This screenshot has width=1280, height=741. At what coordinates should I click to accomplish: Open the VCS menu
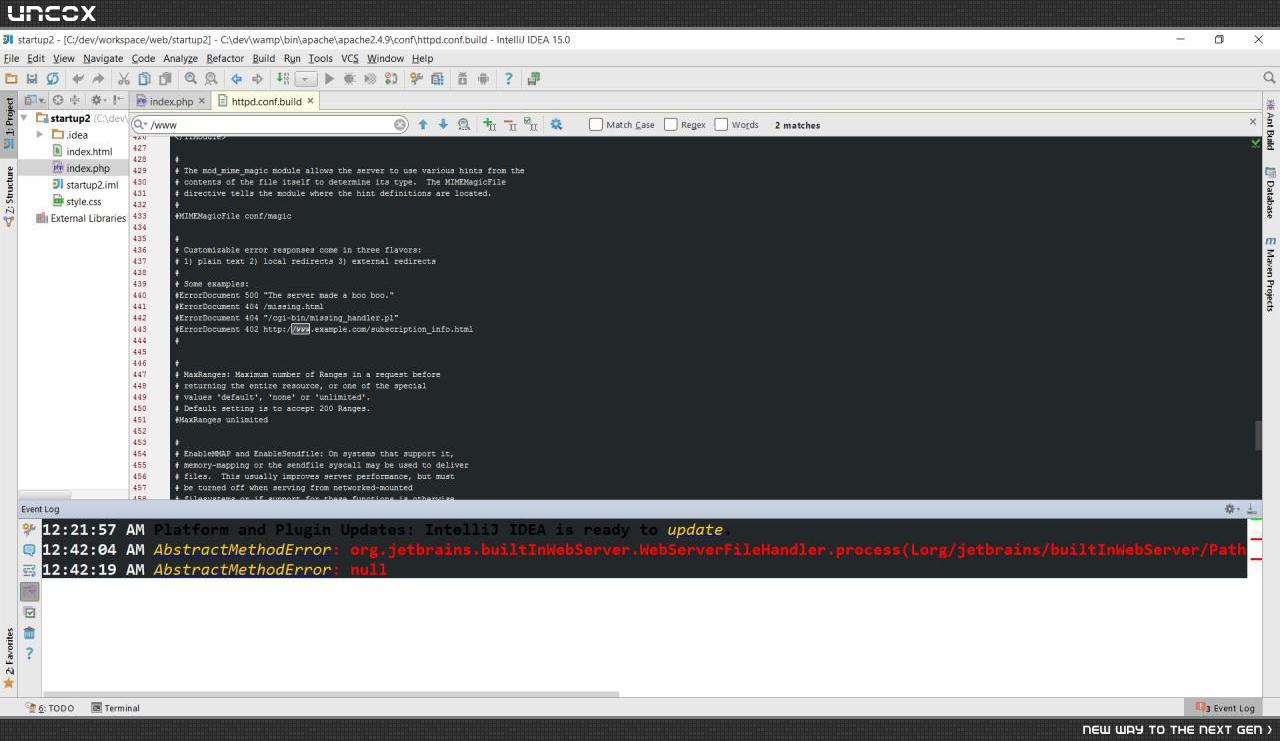pyautogui.click(x=349, y=58)
